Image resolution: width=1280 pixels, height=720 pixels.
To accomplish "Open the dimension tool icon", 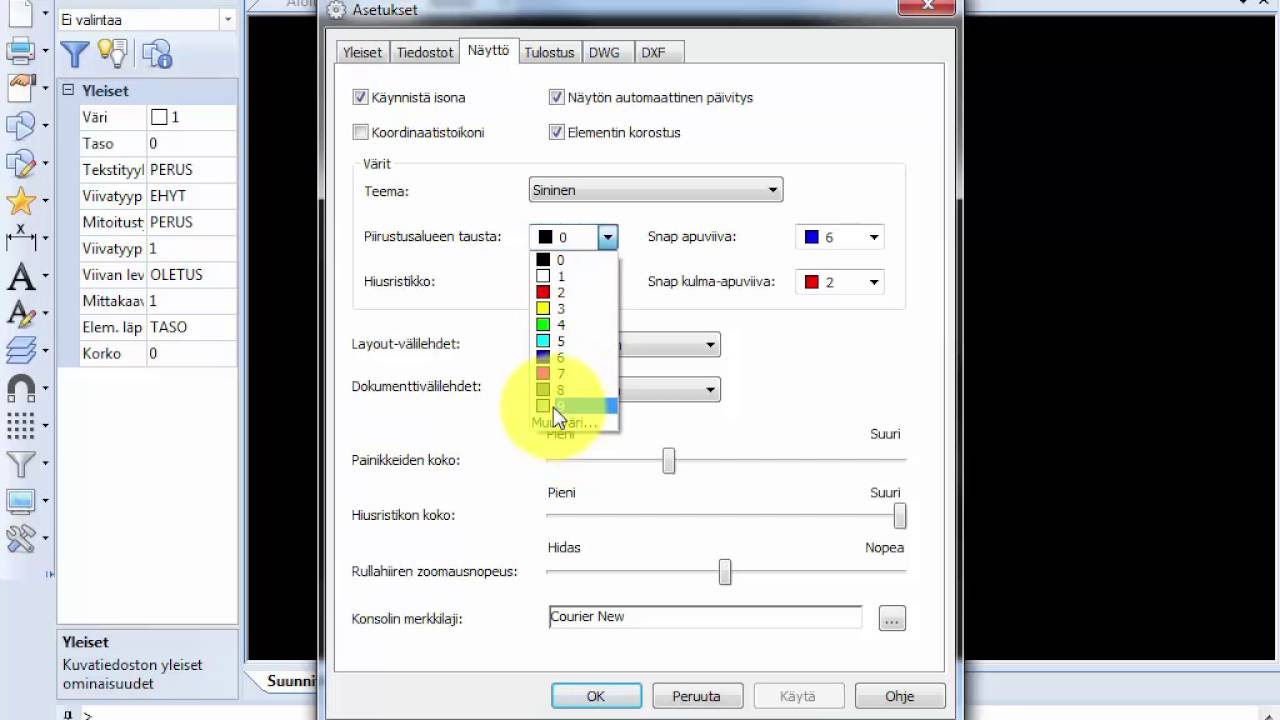I will [20, 238].
